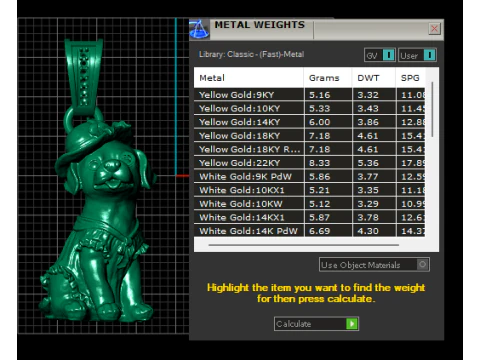Image resolution: width=480 pixels, height=360 pixels.
Task: Click the vertical scrollbar of metals list
Action: click(432, 109)
